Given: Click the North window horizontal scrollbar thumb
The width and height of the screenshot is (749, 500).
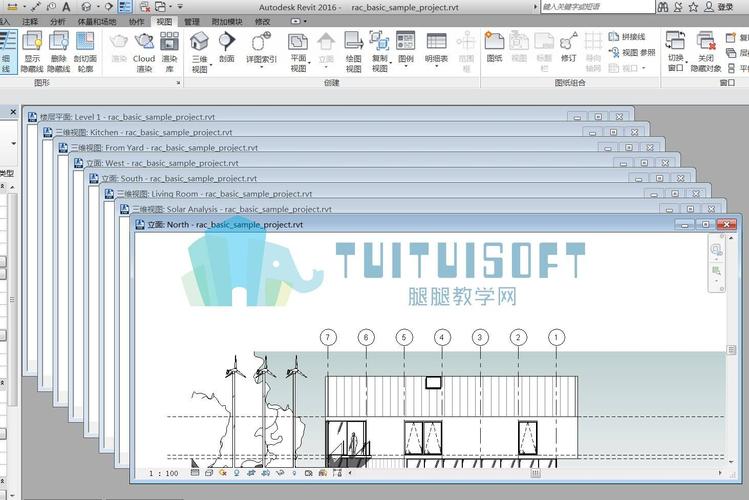Looking at the screenshot, I should (535, 473).
